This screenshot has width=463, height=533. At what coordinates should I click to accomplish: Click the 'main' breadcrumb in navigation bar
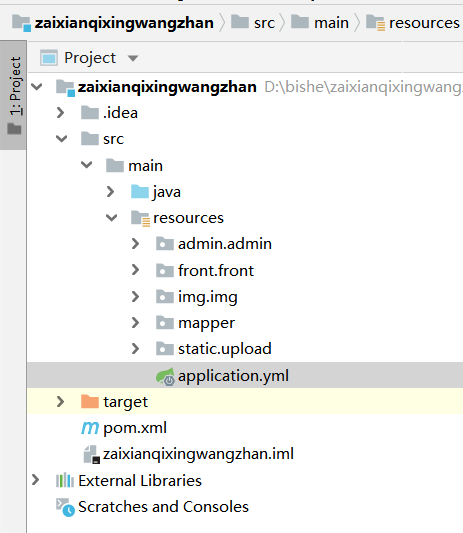[320, 23]
